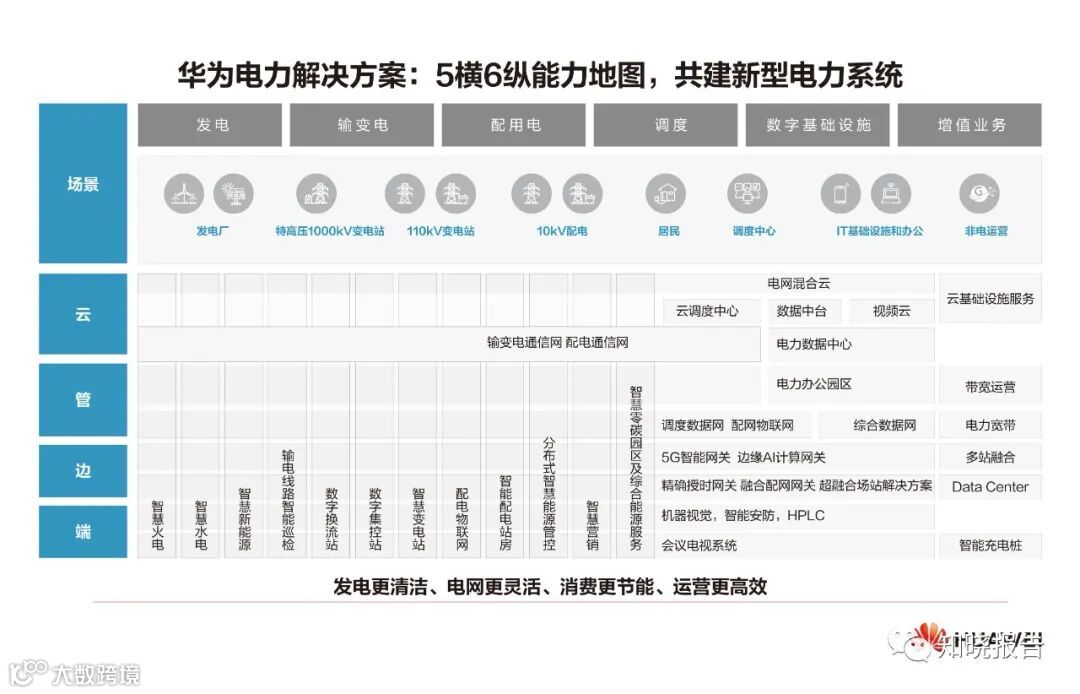
Task: Click the 特高压1000kV变电站 caption
Action: [x=330, y=231]
